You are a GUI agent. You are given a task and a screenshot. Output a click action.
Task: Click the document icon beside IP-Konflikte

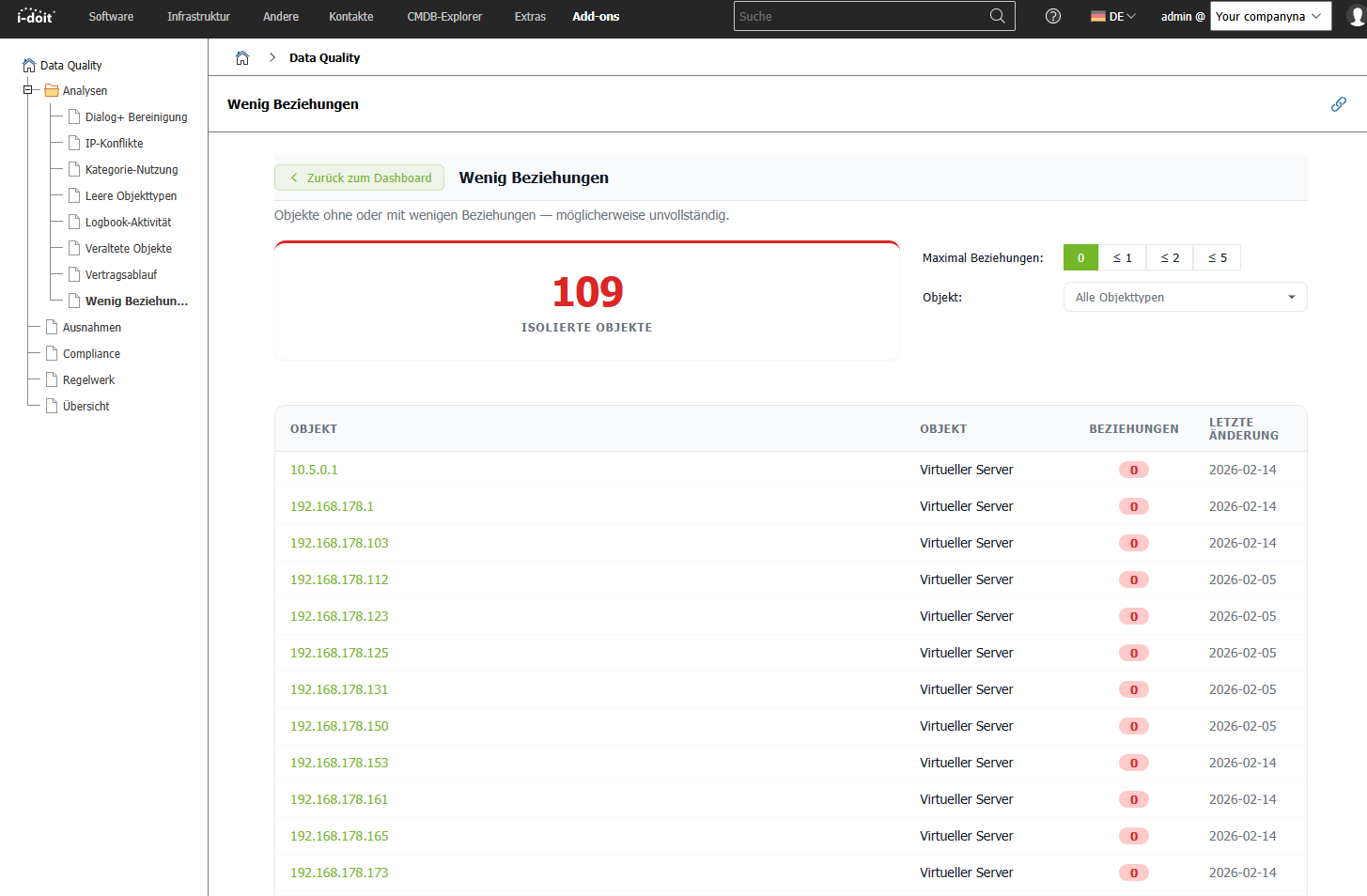click(x=74, y=143)
